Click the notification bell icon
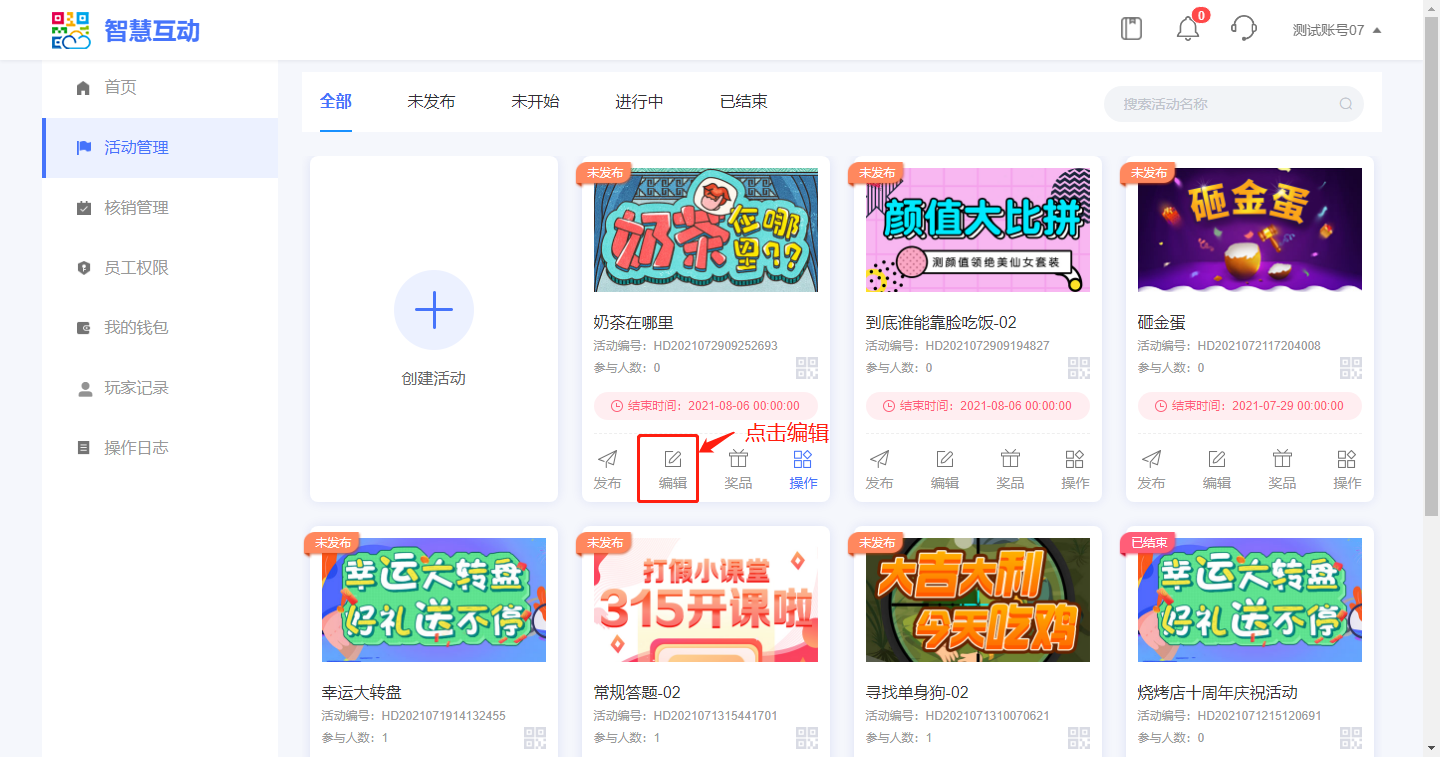 [x=1187, y=29]
